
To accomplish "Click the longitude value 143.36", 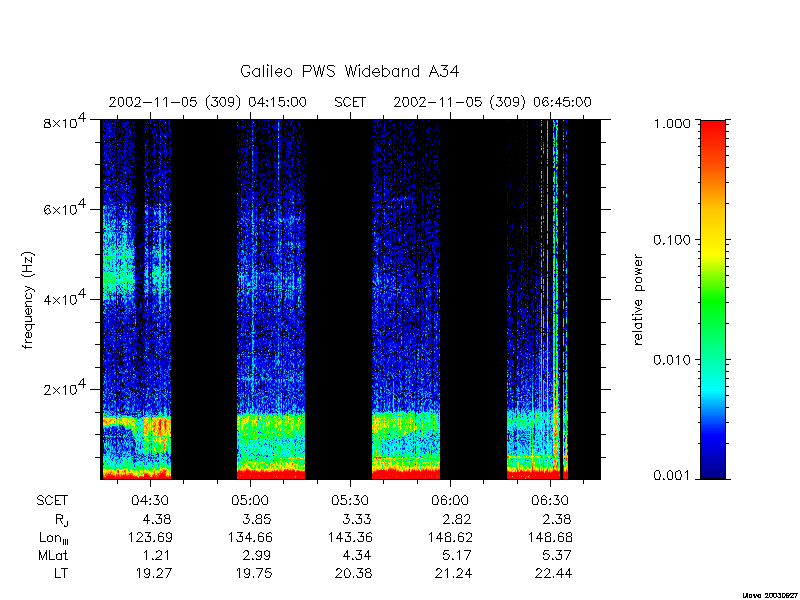I will (350, 537).
